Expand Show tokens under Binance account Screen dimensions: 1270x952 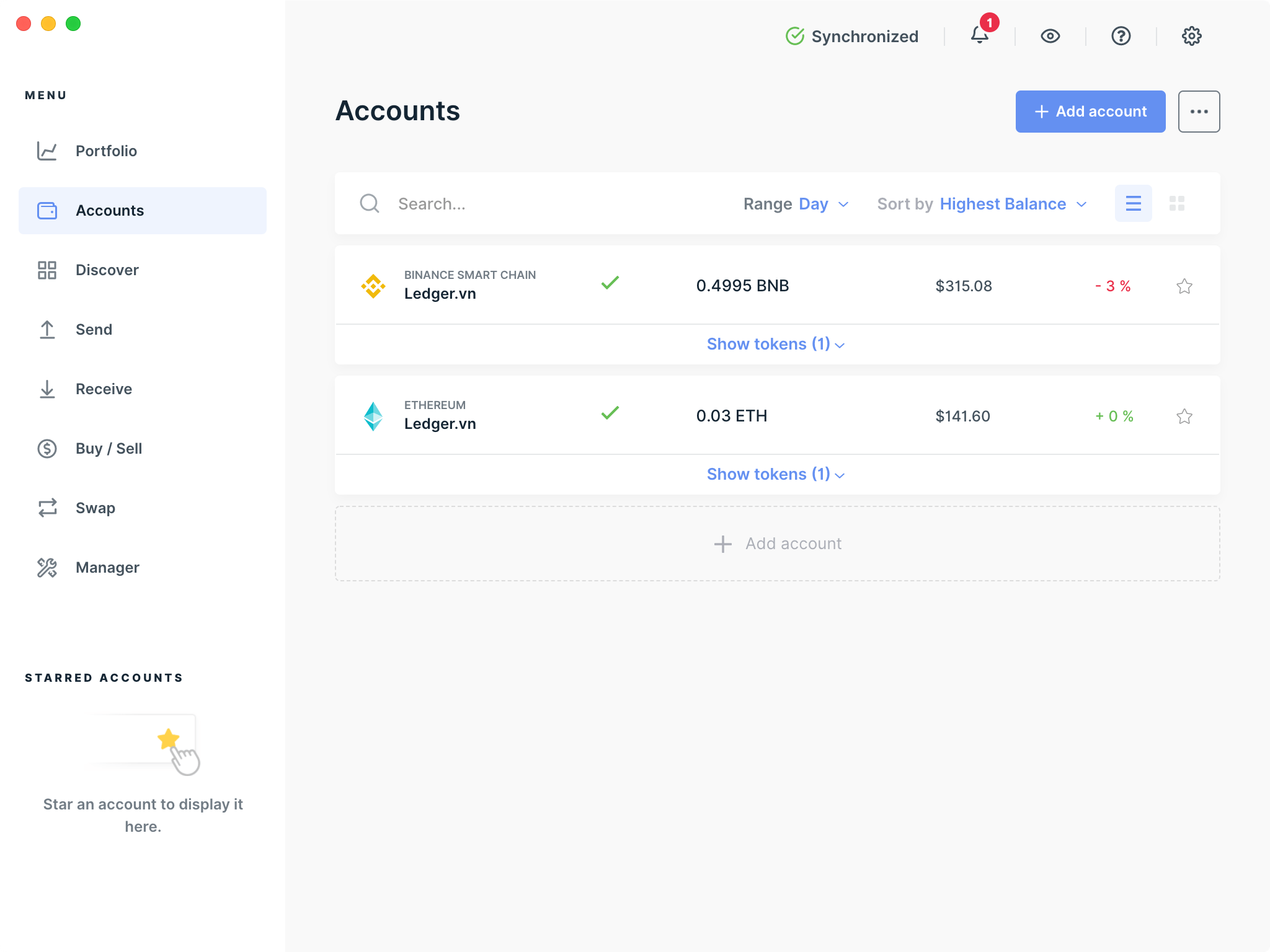[x=775, y=344]
